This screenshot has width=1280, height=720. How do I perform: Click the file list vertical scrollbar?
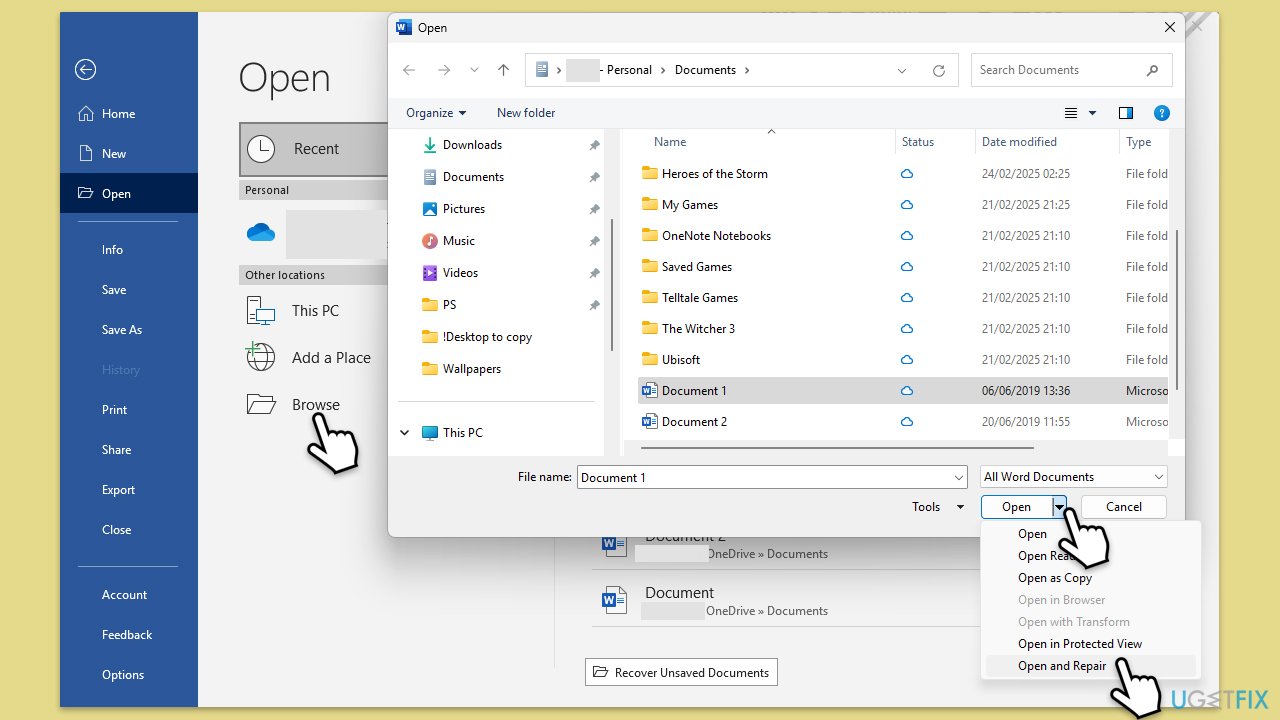1176,310
